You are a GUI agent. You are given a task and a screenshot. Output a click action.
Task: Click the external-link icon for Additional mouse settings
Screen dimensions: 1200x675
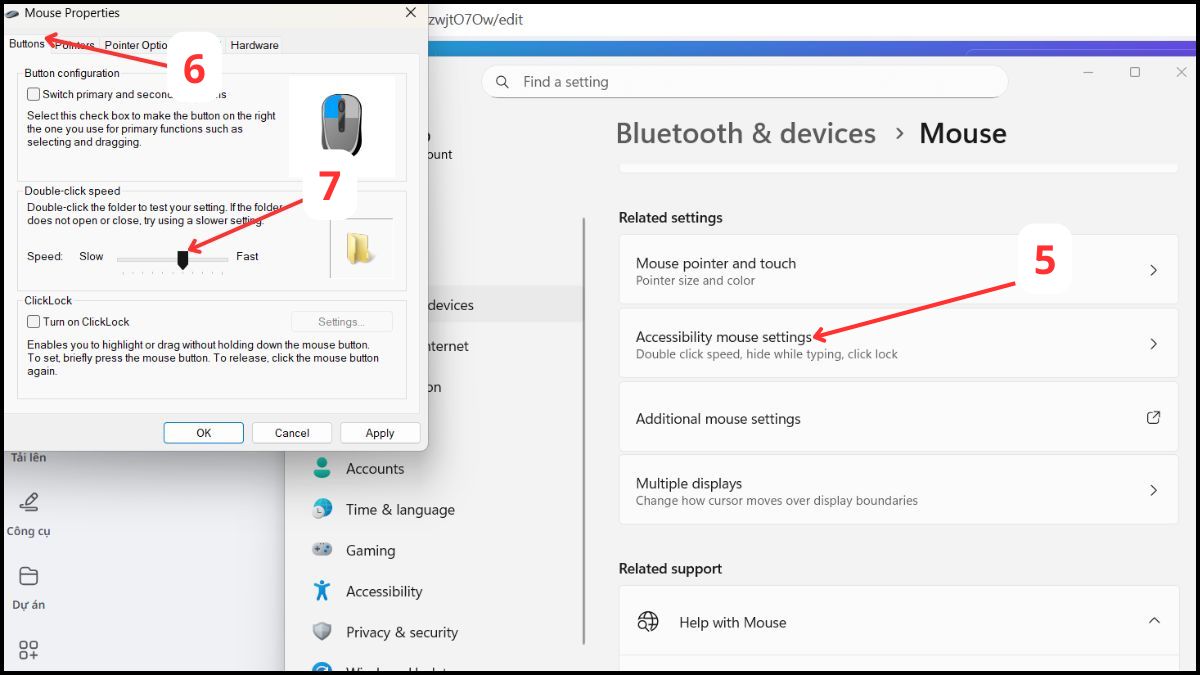pos(1155,418)
